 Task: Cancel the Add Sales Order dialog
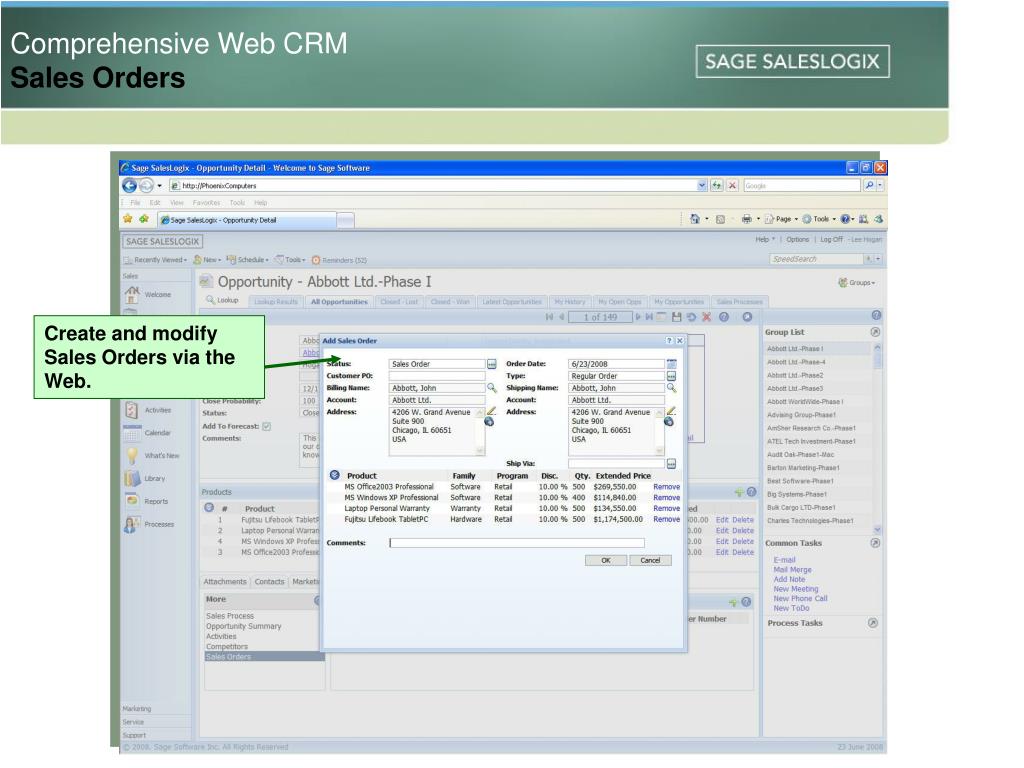pyautogui.click(x=650, y=560)
